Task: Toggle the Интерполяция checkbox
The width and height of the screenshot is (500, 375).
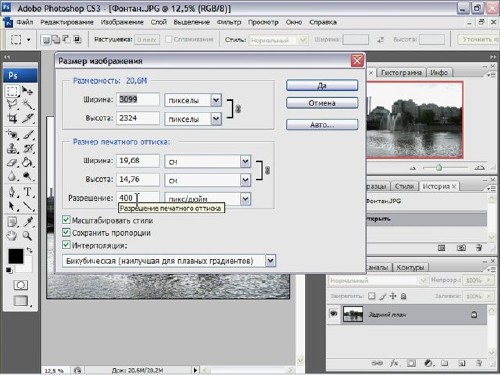Action: tap(66, 245)
